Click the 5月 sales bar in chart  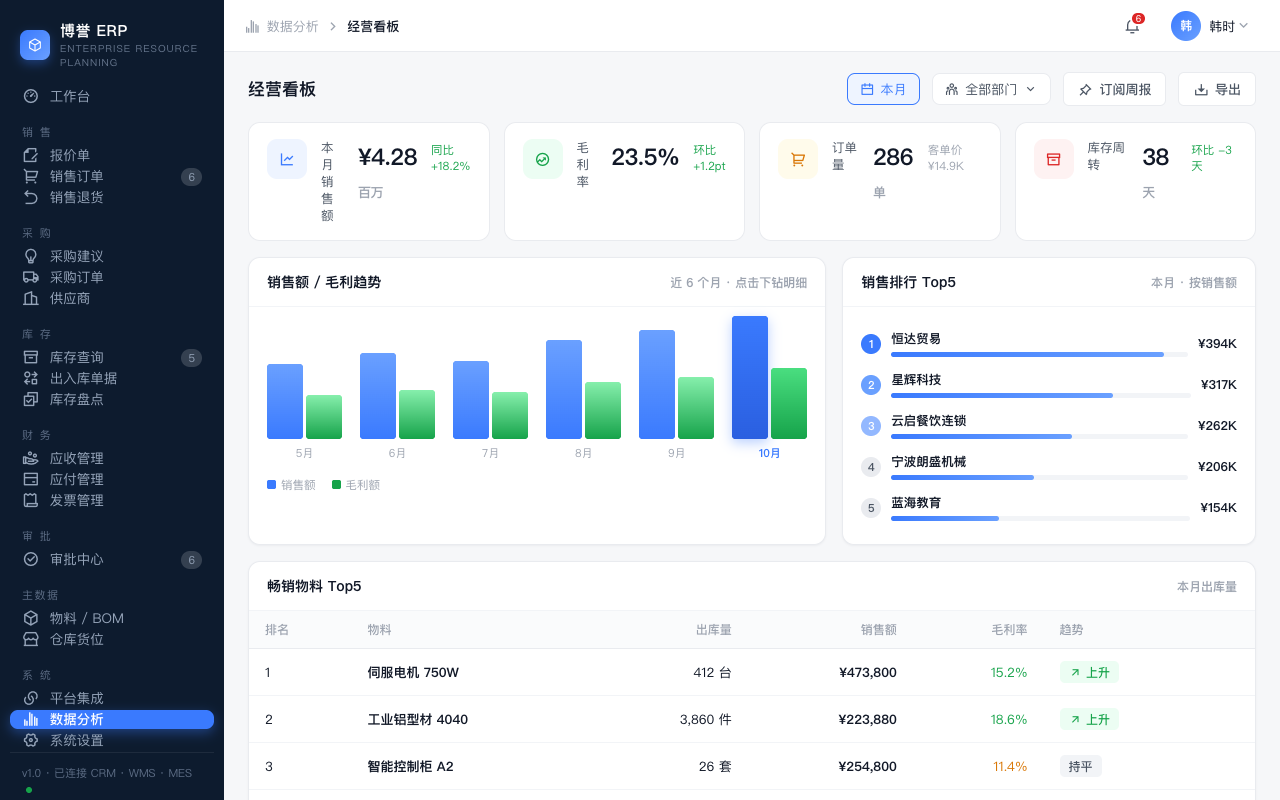click(285, 402)
